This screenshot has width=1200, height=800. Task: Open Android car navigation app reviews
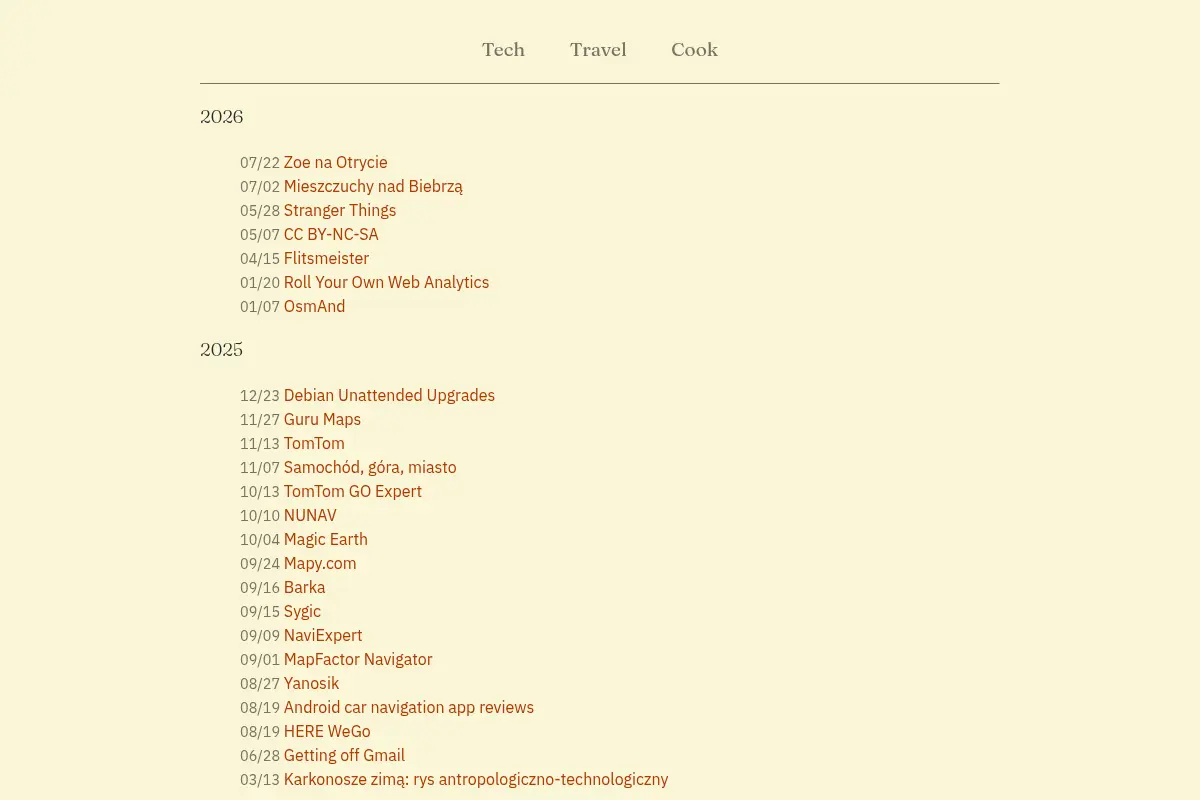(409, 708)
